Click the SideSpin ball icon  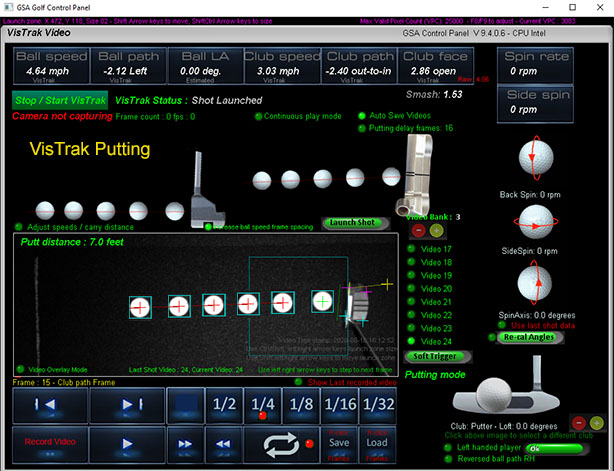click(536, 222)
